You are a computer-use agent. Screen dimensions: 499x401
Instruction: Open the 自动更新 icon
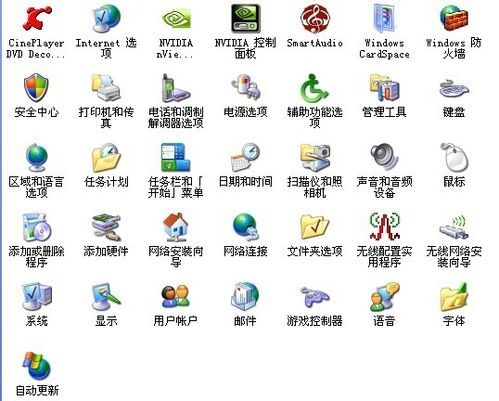click(36, 366)
